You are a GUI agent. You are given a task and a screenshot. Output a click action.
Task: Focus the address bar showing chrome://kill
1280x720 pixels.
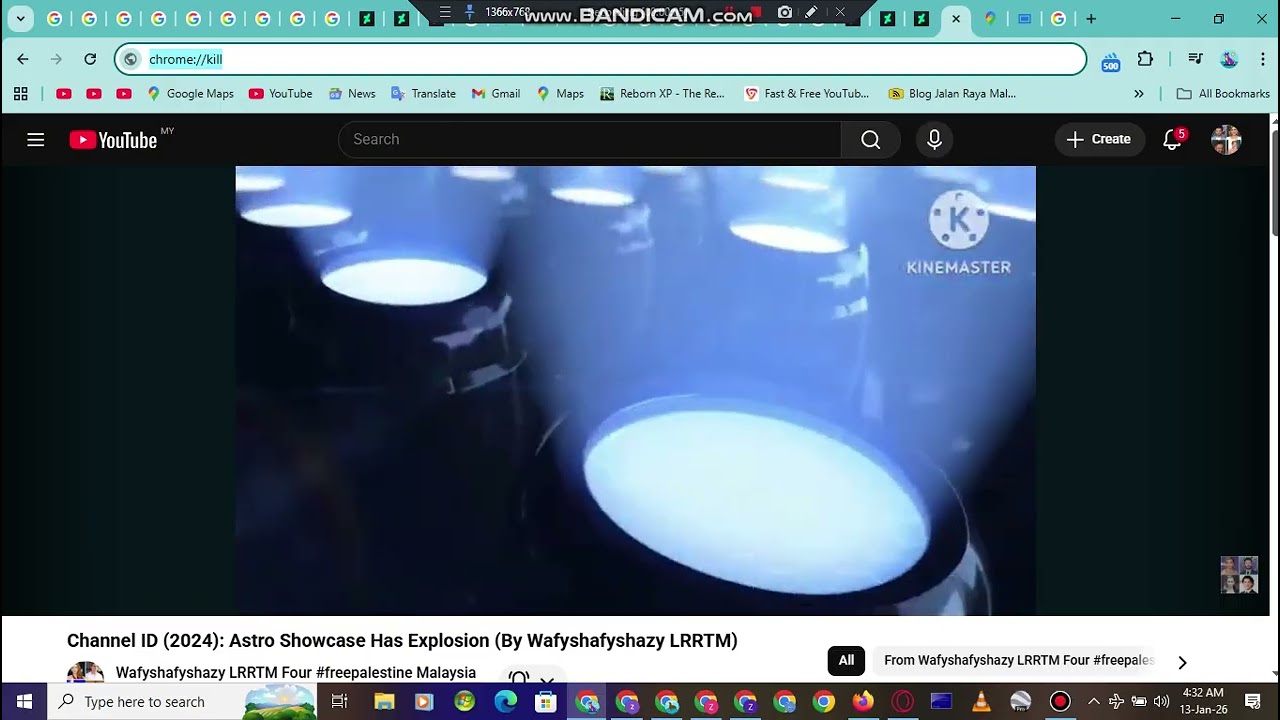600,59
